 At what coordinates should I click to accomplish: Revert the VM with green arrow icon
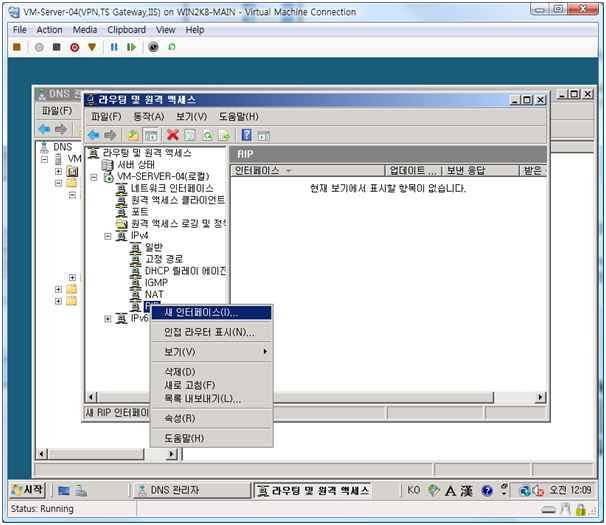(x=172, y=47)
